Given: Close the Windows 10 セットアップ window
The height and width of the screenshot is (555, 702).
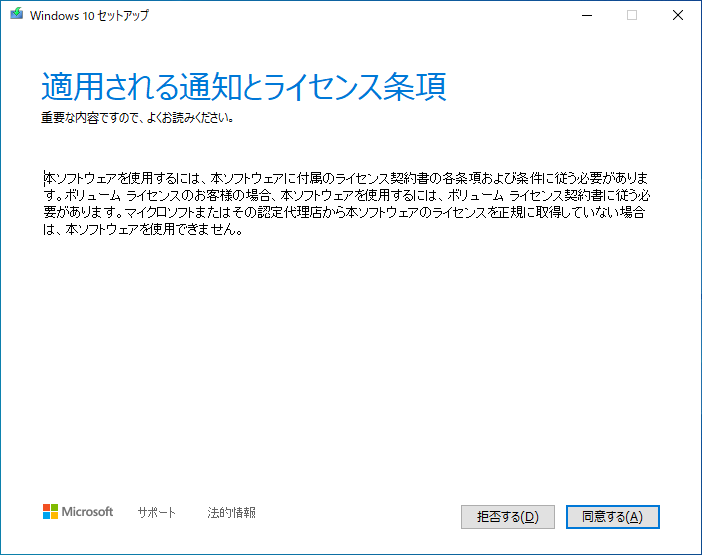Looking at the screenshot, I should pos(678,15).
